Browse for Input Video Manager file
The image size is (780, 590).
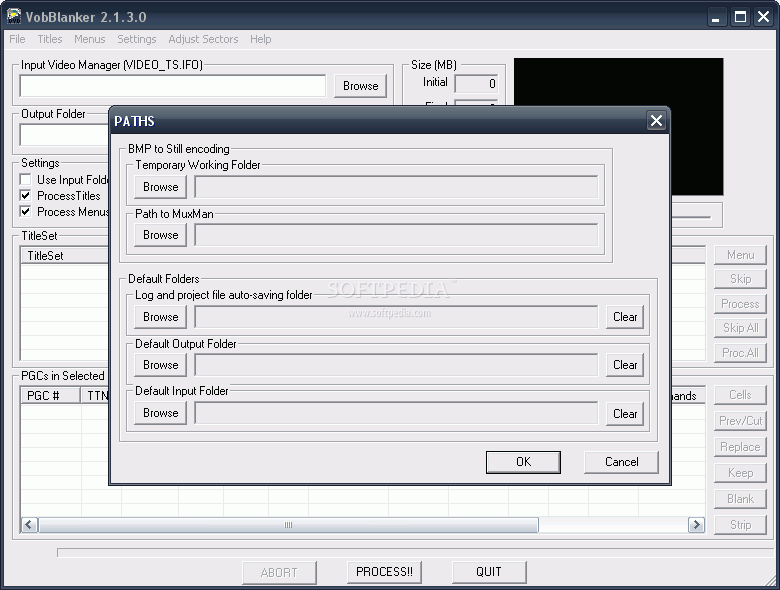click(361, 86)
